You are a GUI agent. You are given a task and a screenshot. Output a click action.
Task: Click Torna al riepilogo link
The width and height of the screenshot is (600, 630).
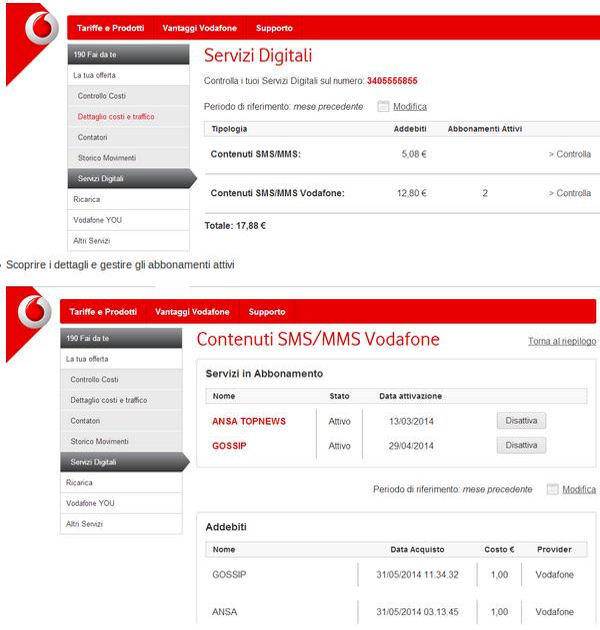click(562, 341)
